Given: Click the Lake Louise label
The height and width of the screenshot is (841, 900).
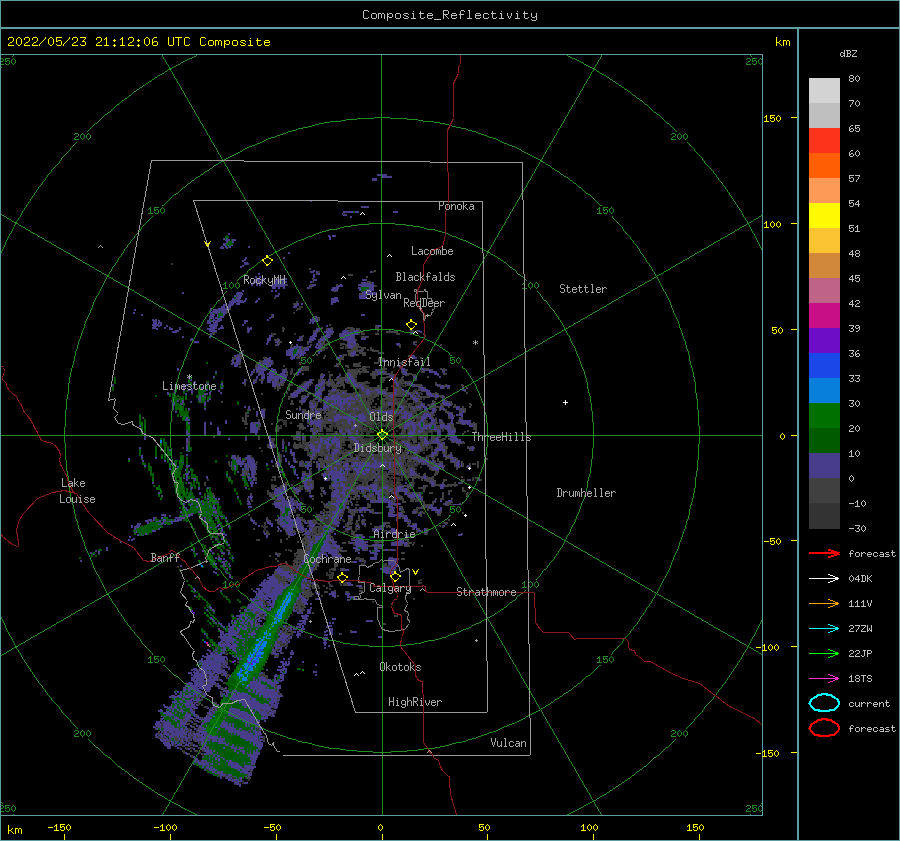Looking at the screenshot, I should pyautogui.click(x=77, y=491).
